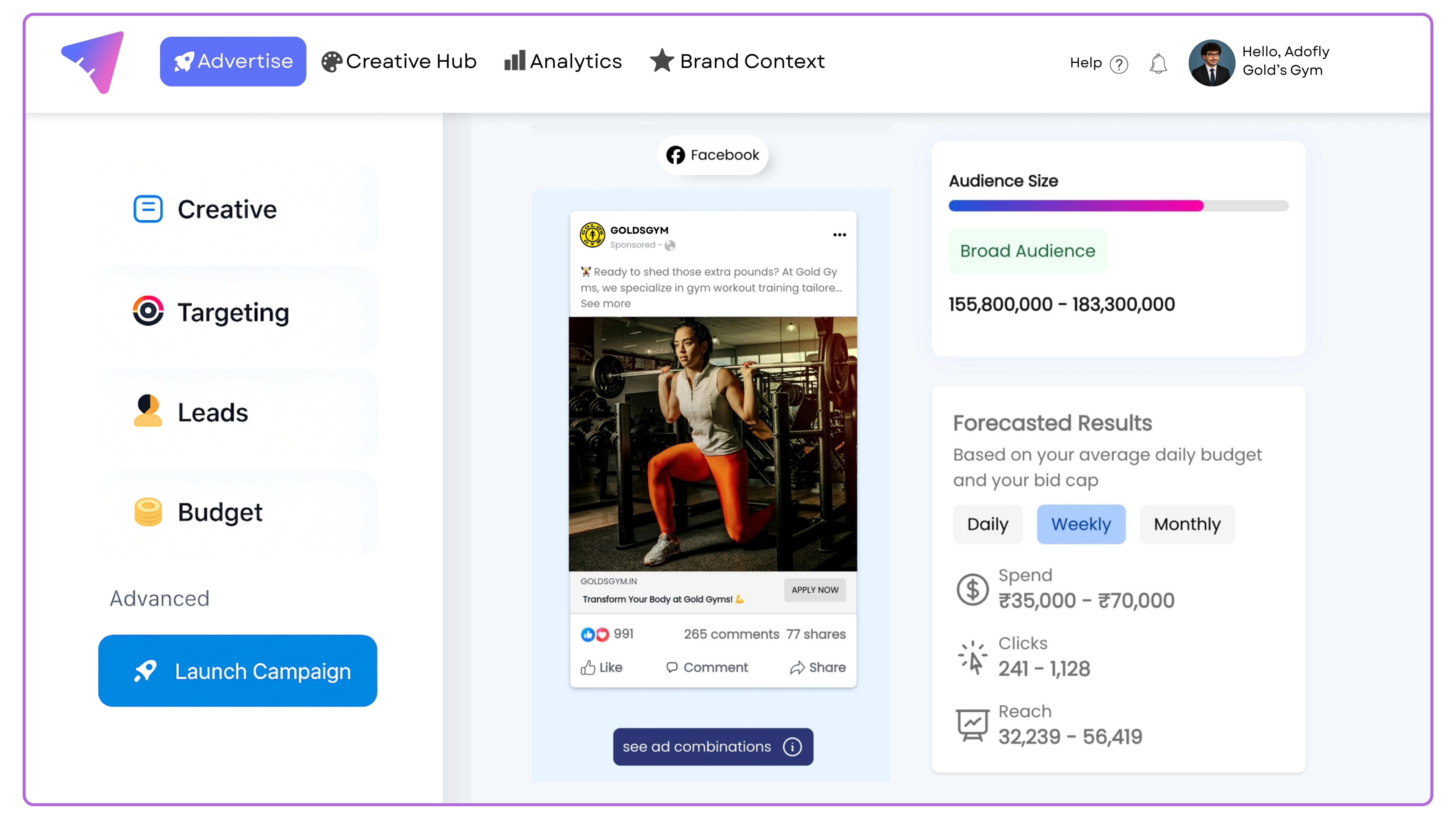Click the Audience Size progress bar
The height and width of the screenshot is (819, 1456).
1118,206
